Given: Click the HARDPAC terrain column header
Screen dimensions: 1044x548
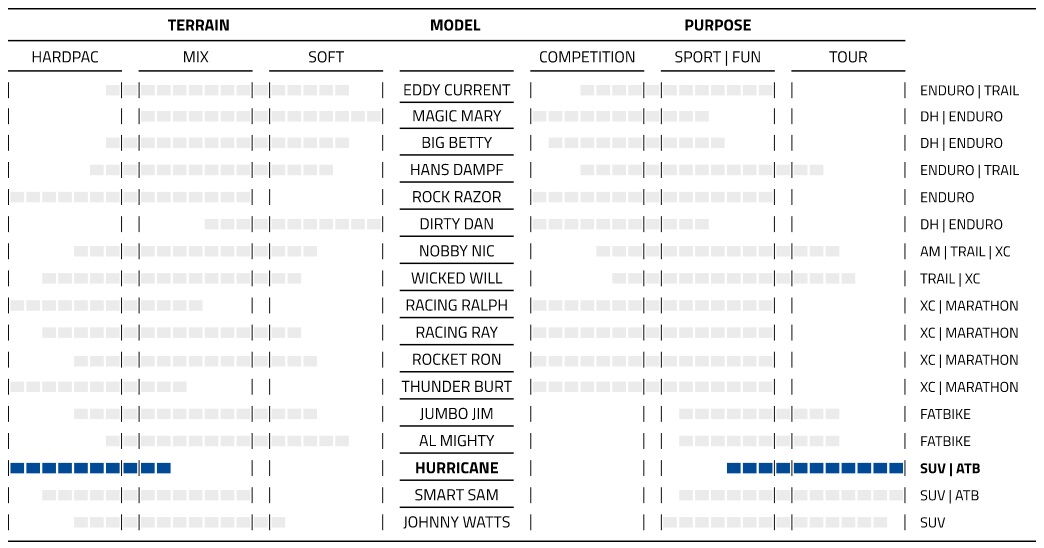Looking at the screenshot, I should click(x=65, y=57).
